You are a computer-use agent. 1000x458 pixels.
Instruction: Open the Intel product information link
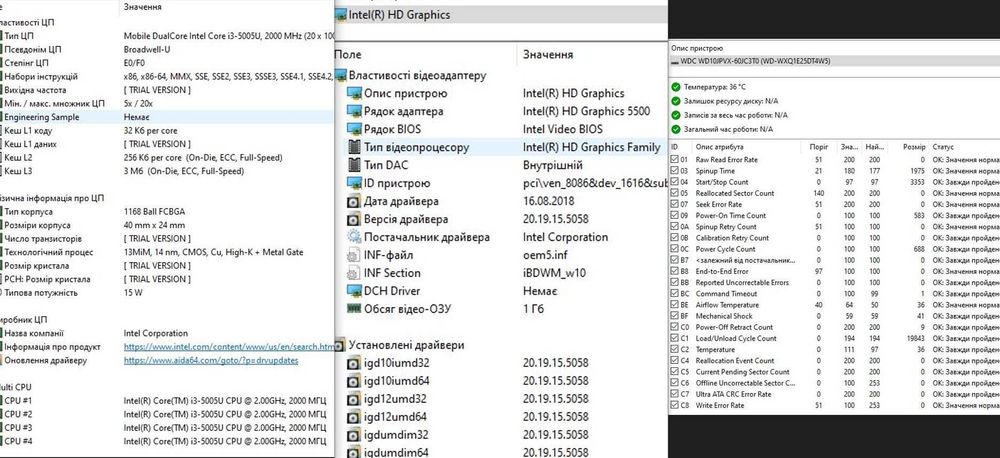[228, 347]
